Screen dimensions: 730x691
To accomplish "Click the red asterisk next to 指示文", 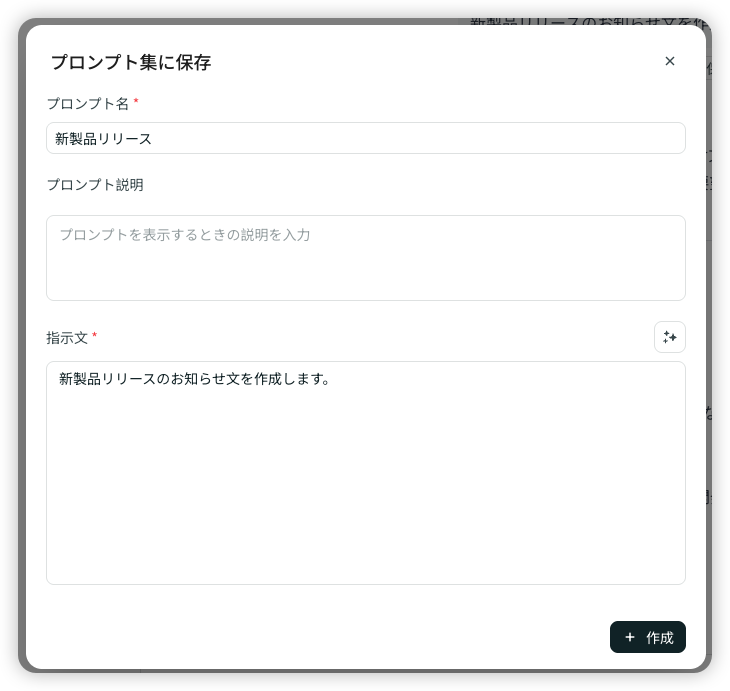I will (95, 337).
